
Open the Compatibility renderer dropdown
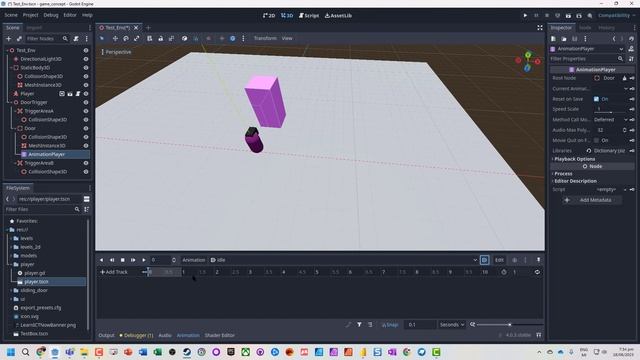617,16
